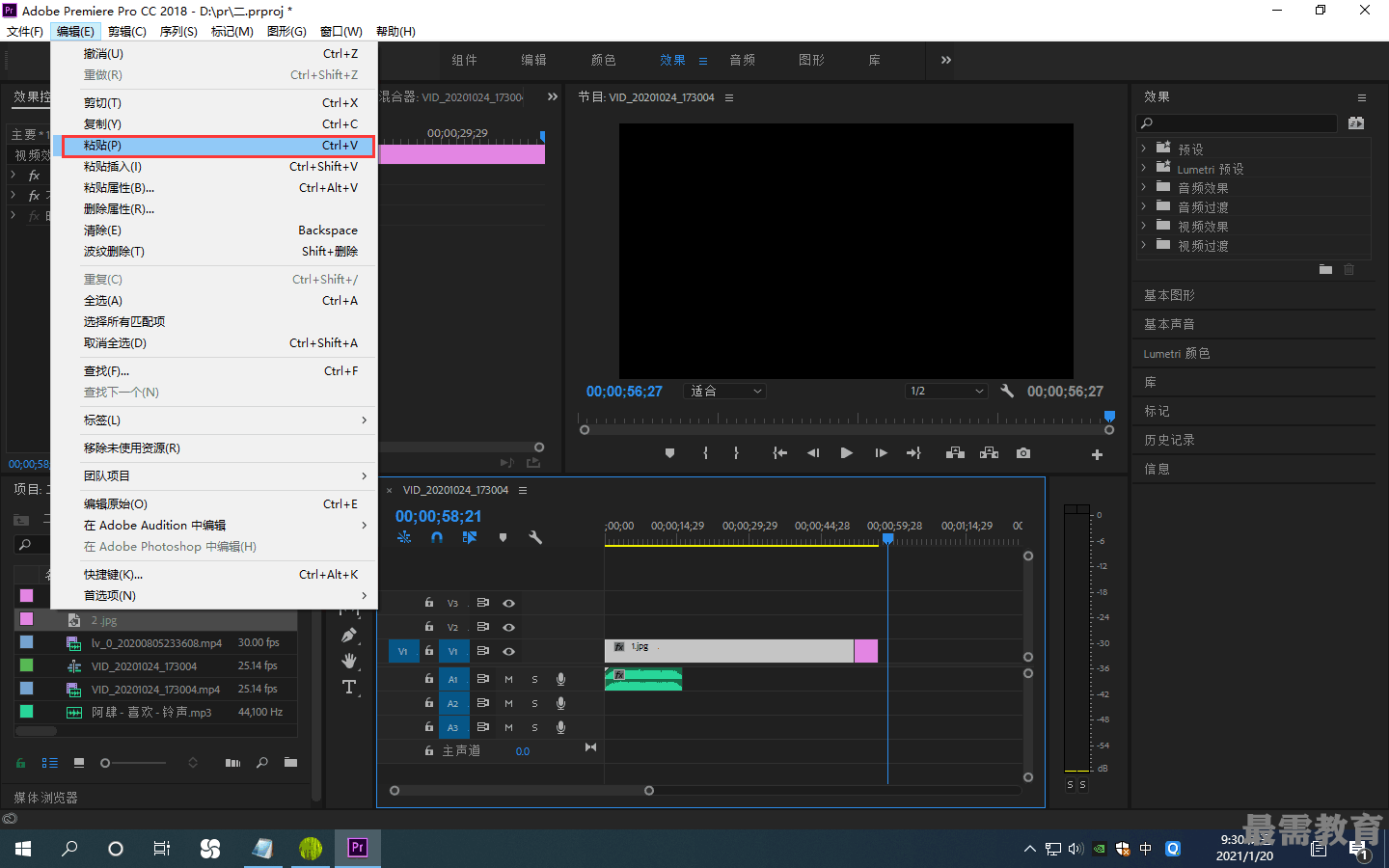Click the Mark In brace icon
This screenshot has height=868, width=1389.
coord(706,453)
